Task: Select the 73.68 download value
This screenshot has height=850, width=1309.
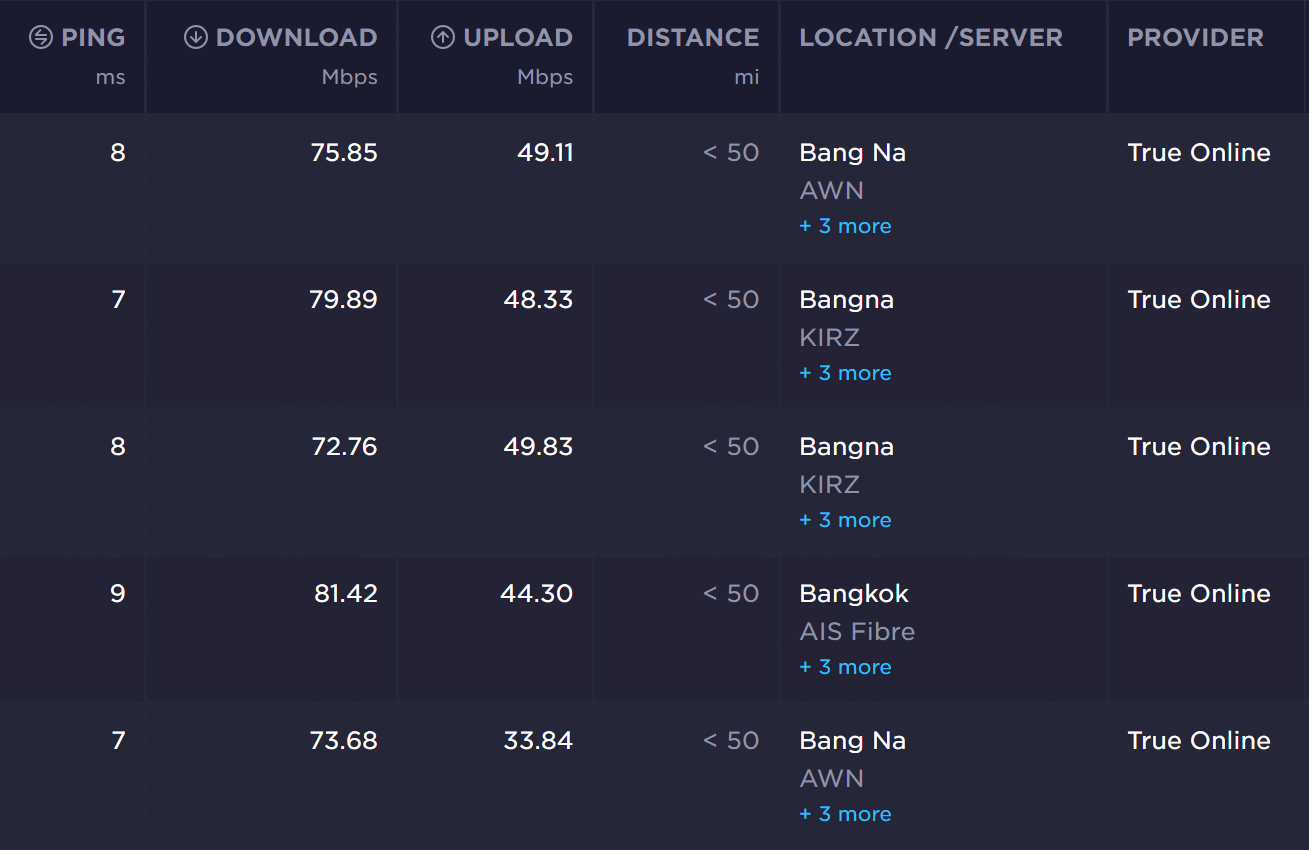Action: [344, 741]
